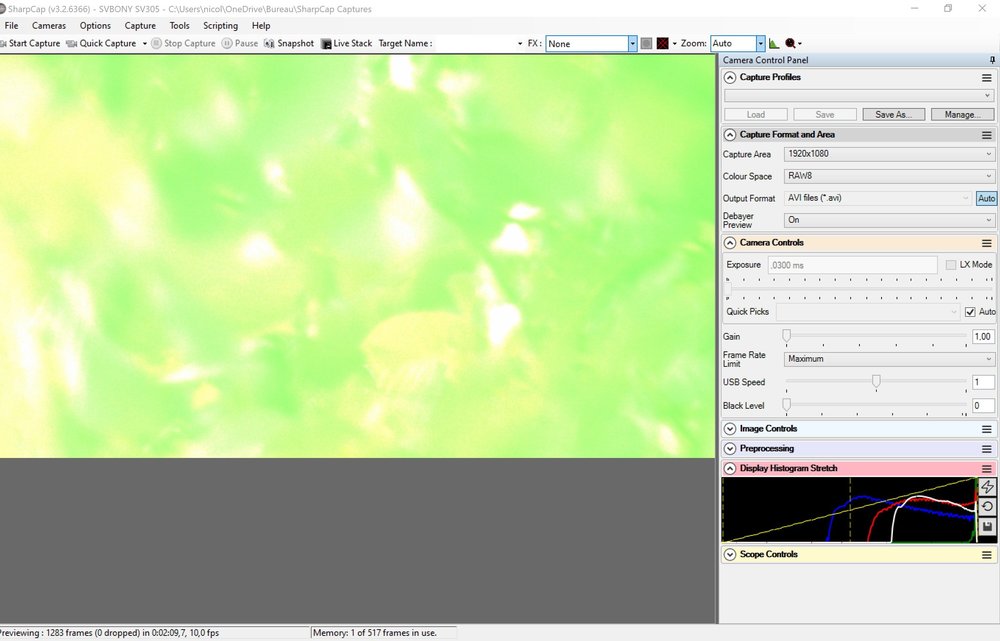Open the Options menu

[x=95, y=26]
